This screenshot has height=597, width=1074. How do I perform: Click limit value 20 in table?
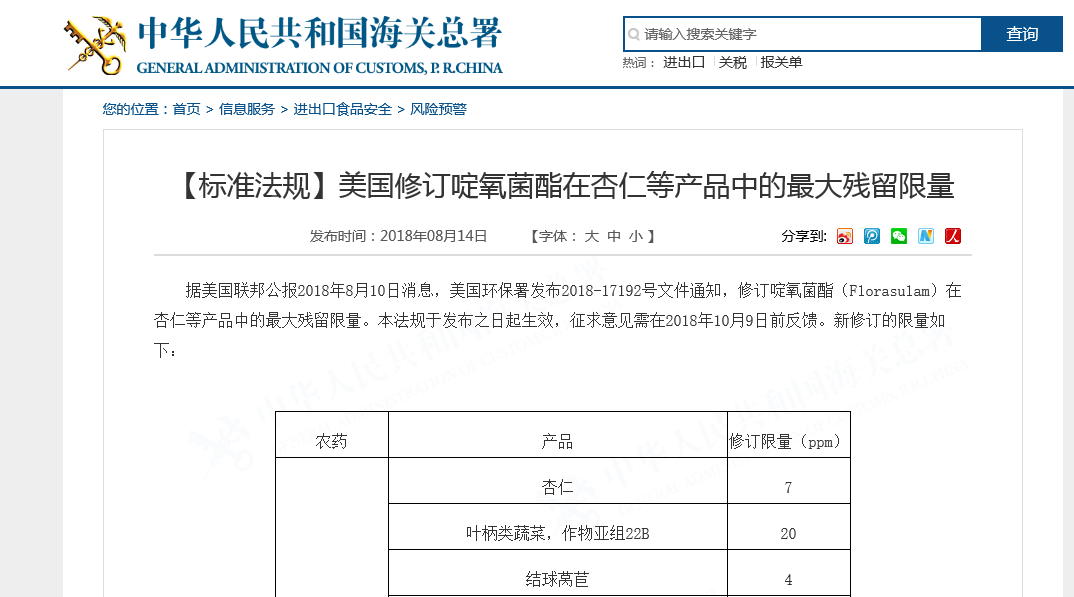788,533
